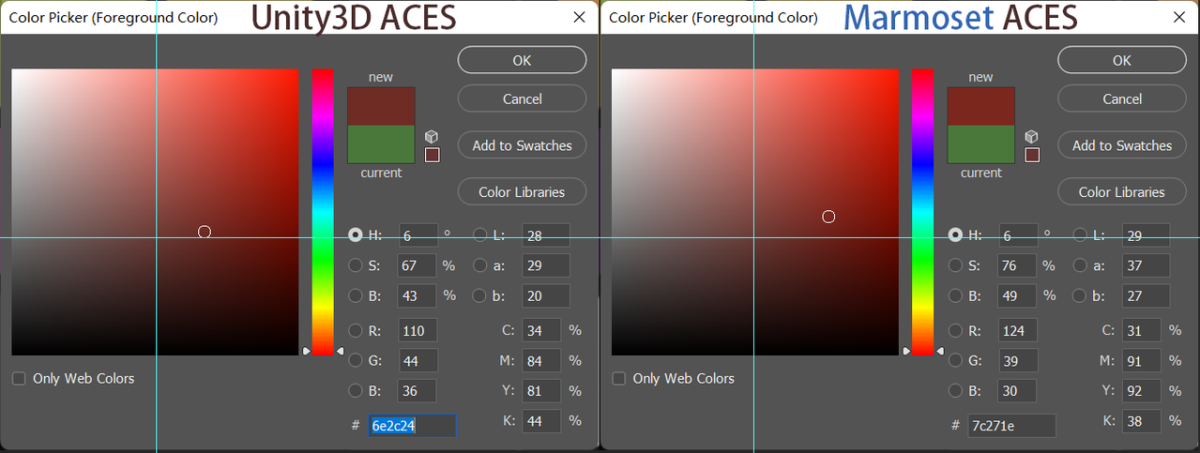Click the K field showing 38

tap(1141, 421)
